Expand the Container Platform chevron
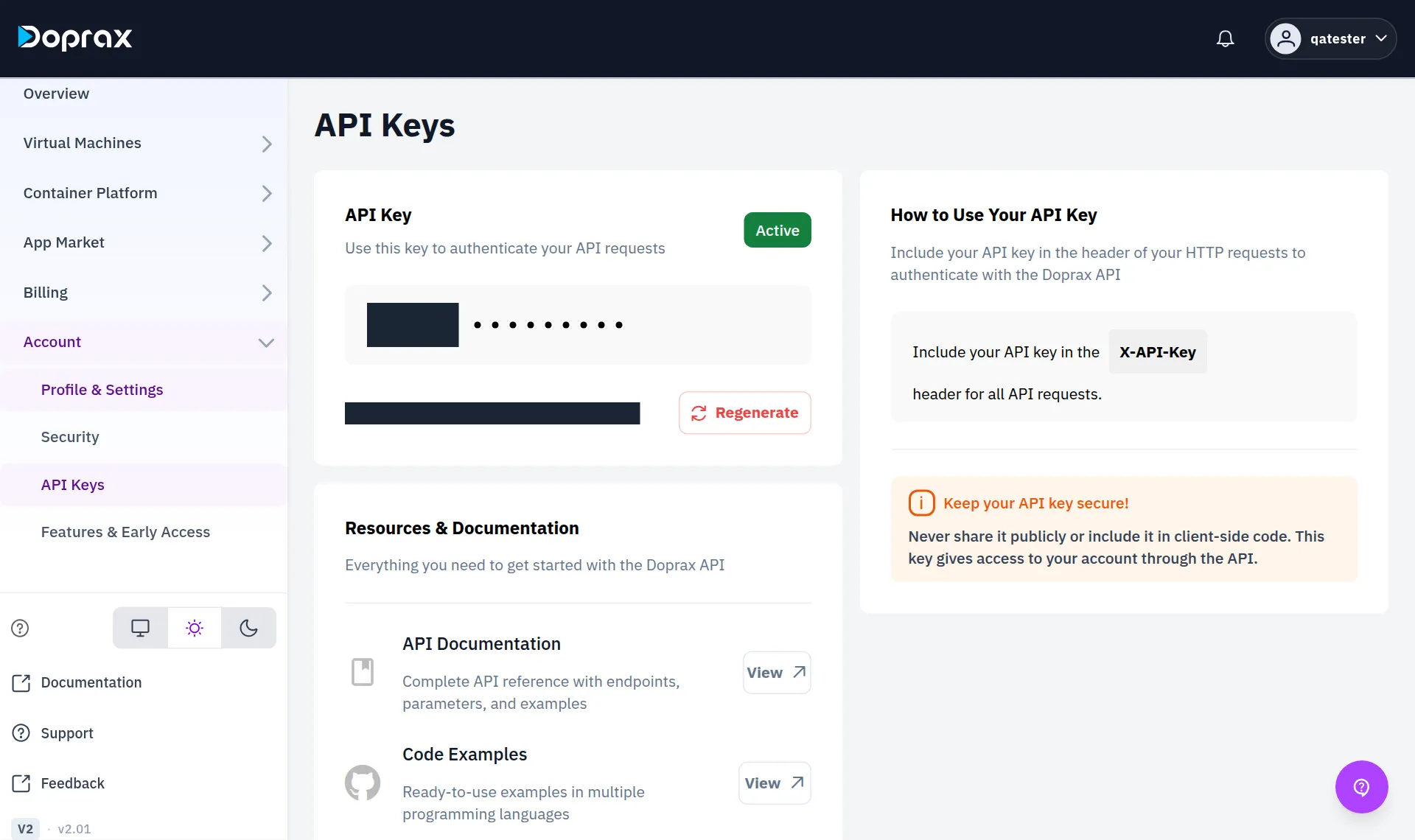 click(267, 194)
